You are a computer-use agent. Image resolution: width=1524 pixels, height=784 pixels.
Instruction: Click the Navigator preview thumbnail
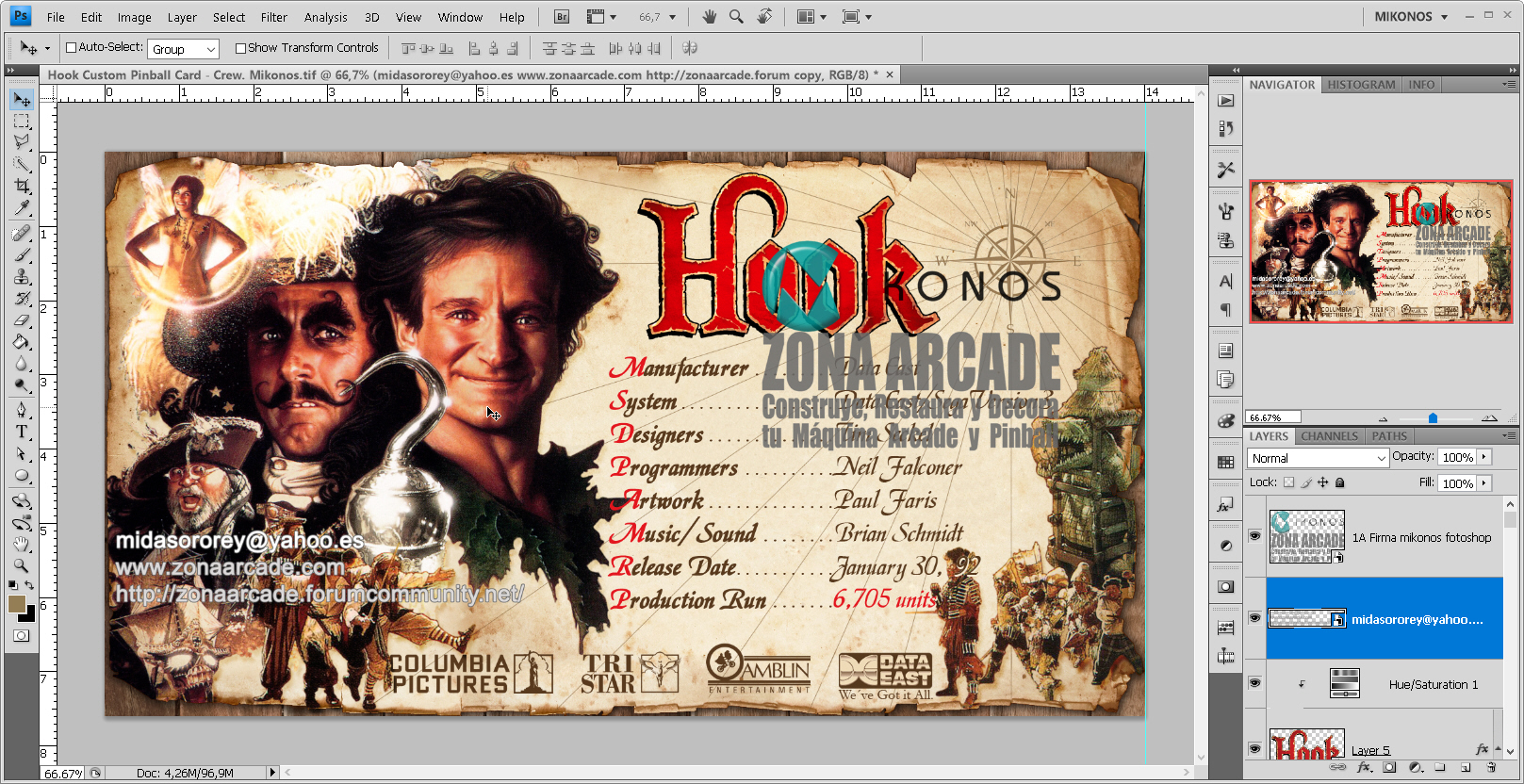coord(1381,252)
